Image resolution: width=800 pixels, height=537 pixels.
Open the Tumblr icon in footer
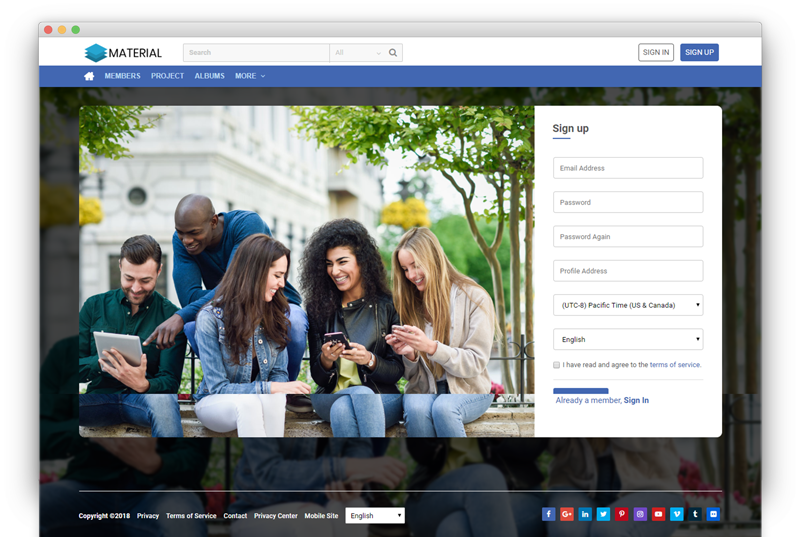coord(695,514)
